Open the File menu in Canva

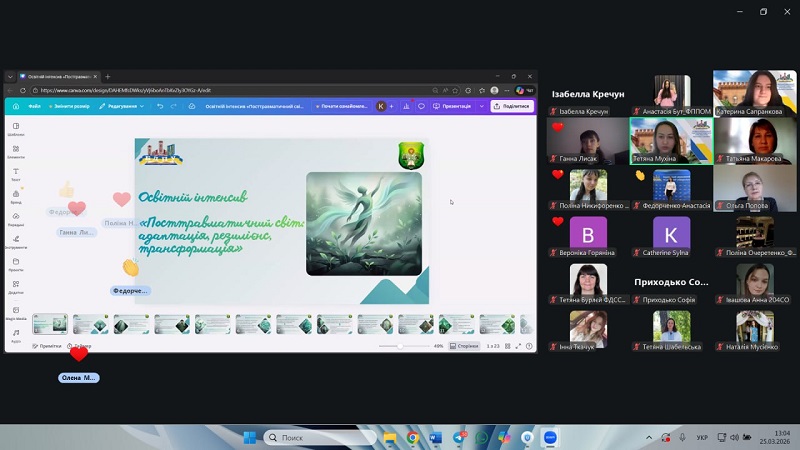pyautogui.click(x=32, y=106)
